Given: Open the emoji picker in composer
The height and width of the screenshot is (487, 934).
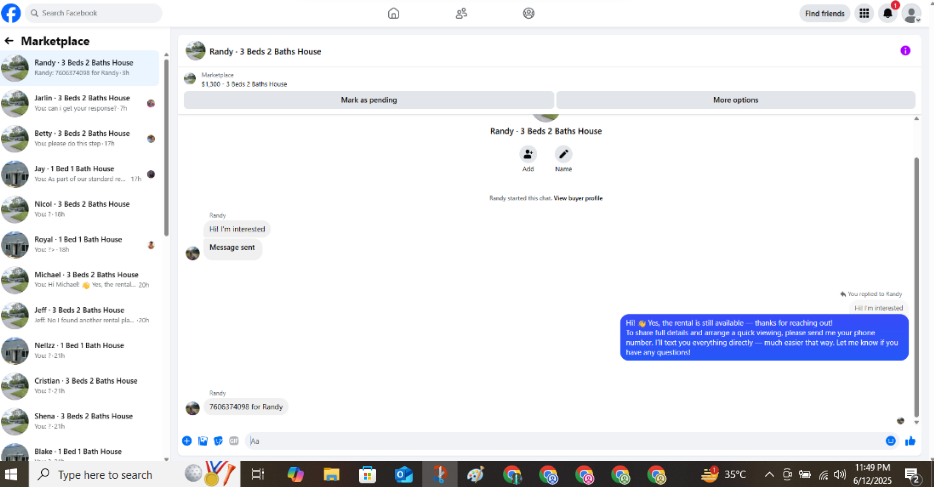Looking at the screenshot, I should 891,441.
